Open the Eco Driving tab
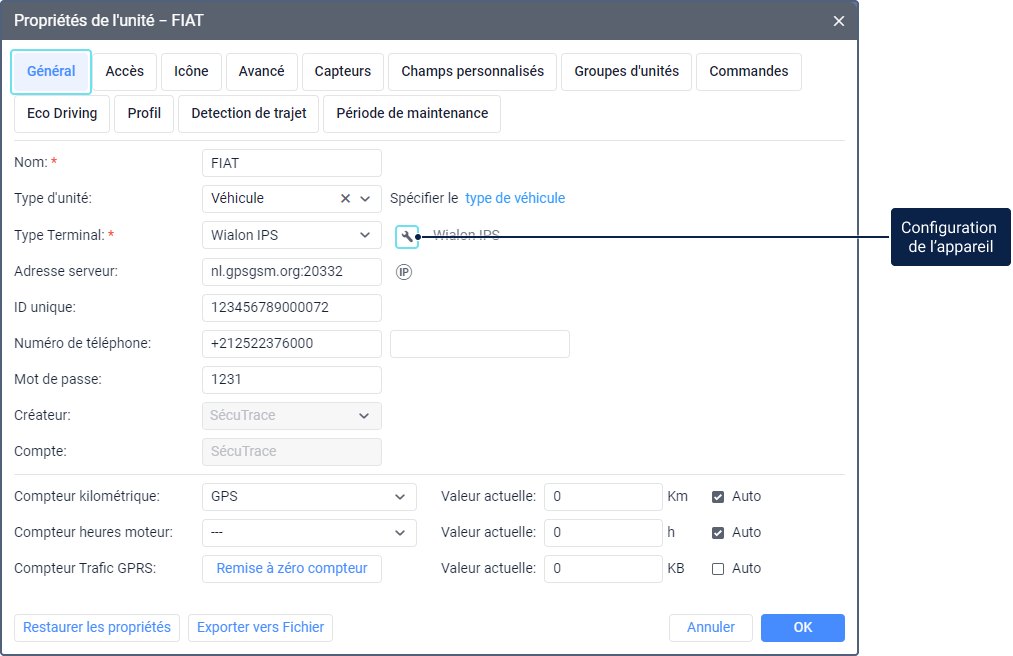The height and width of the screenshot is (656, 1013). click(x=62, y=114)
